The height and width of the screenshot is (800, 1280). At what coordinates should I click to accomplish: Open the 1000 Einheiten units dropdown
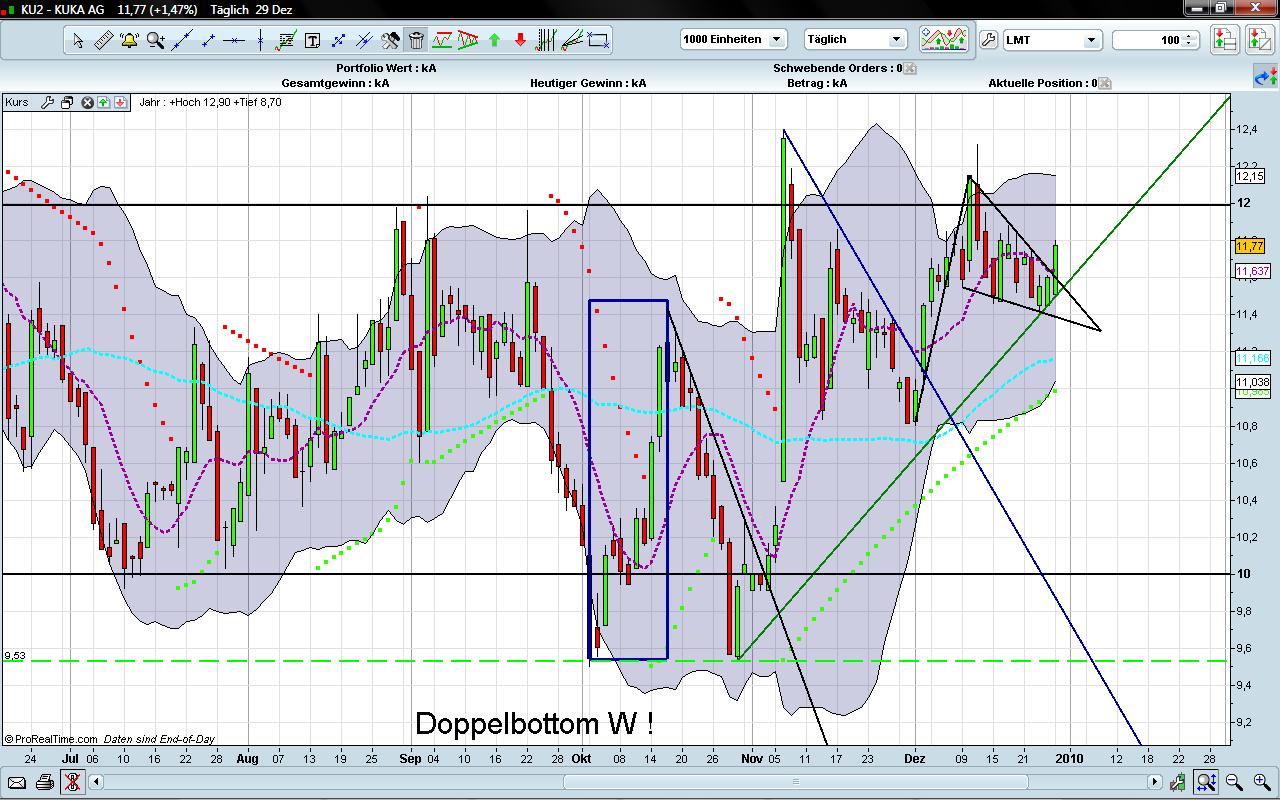[x=734, y=39]
